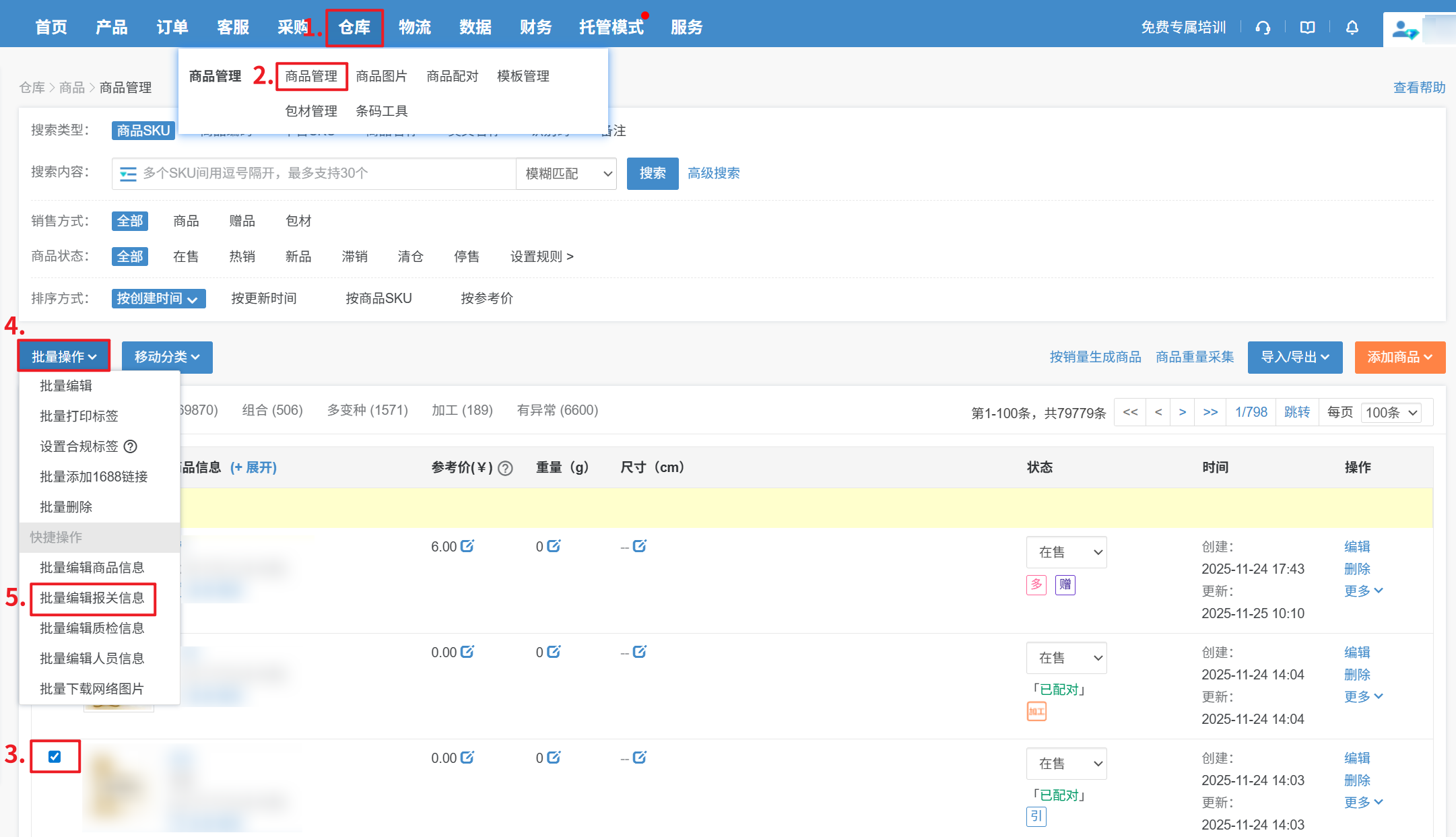The image size is (1456, 837).
Task: Click the help icon next to 设置合规标签
Action: (131, 446)
